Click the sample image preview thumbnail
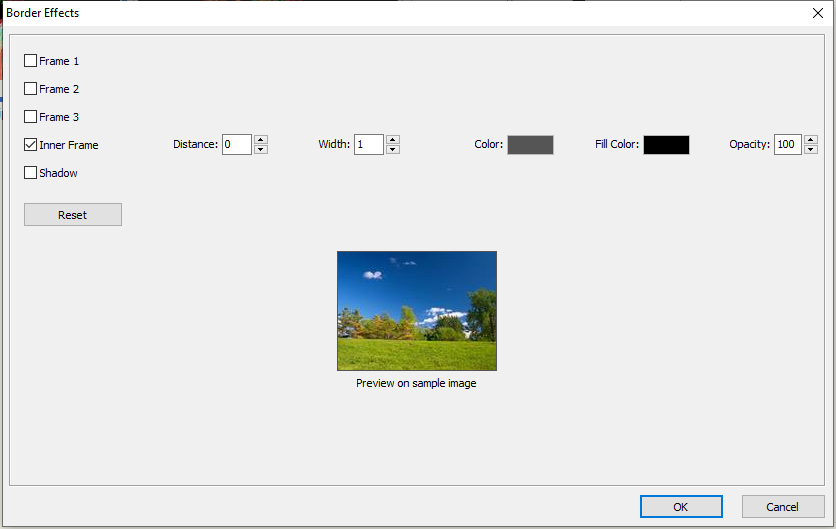Screen dimensions: 836x529 point(417,311)
